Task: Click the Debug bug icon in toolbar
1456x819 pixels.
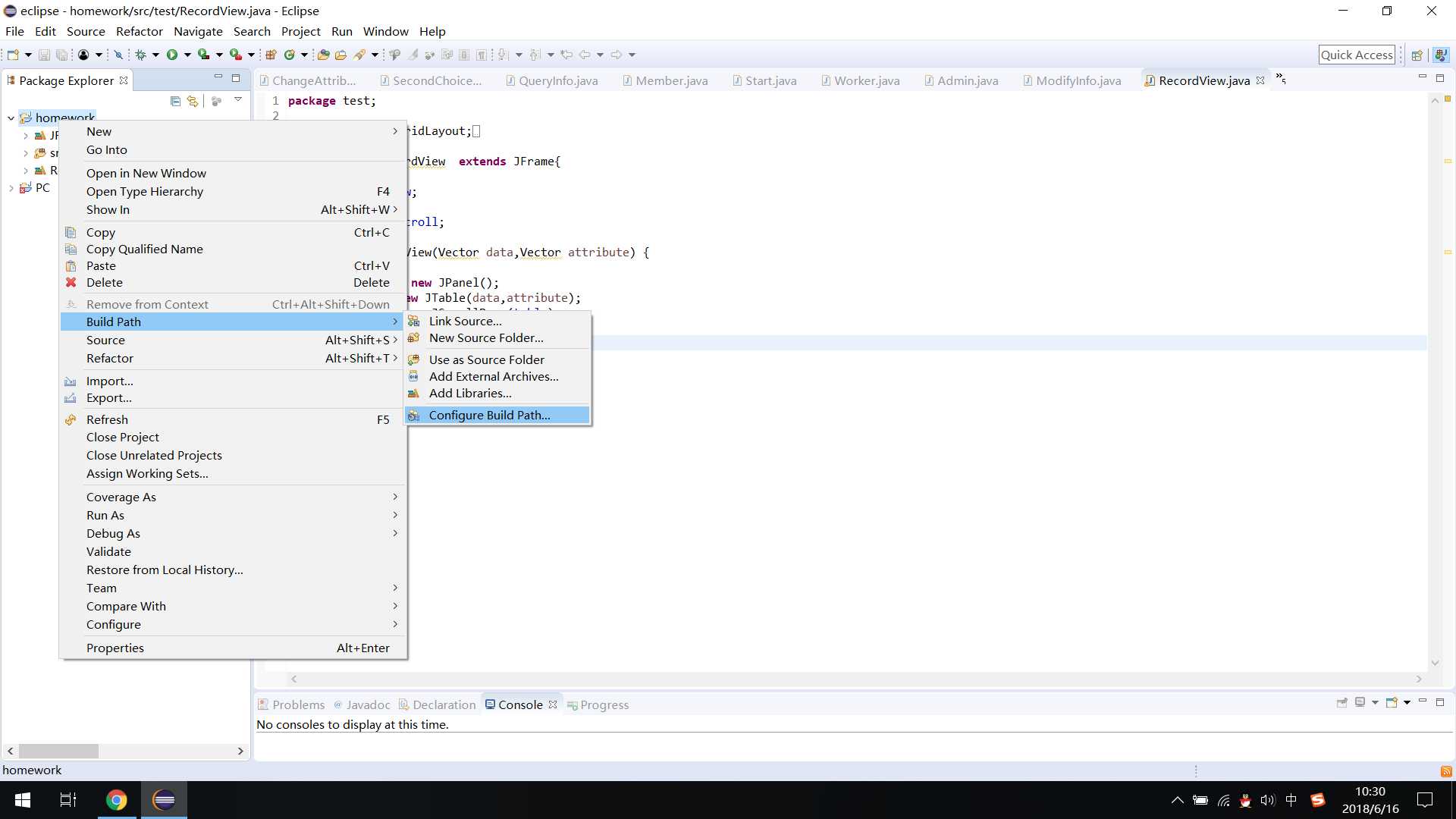Action: point(140,55)
